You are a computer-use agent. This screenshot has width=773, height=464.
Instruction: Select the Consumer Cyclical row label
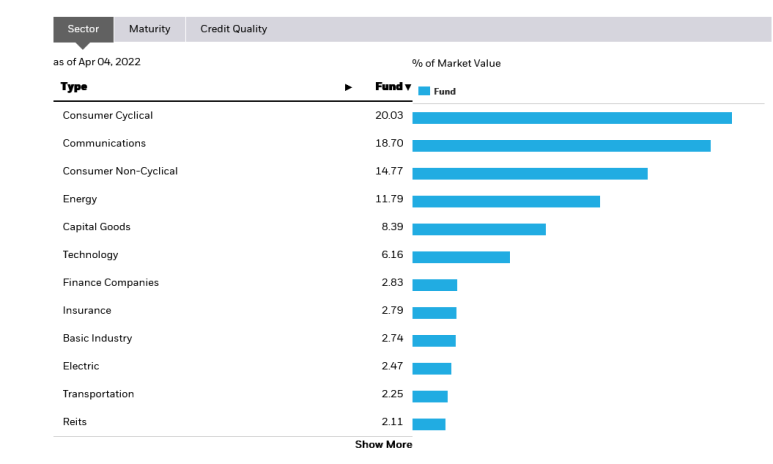click(107, 115)
